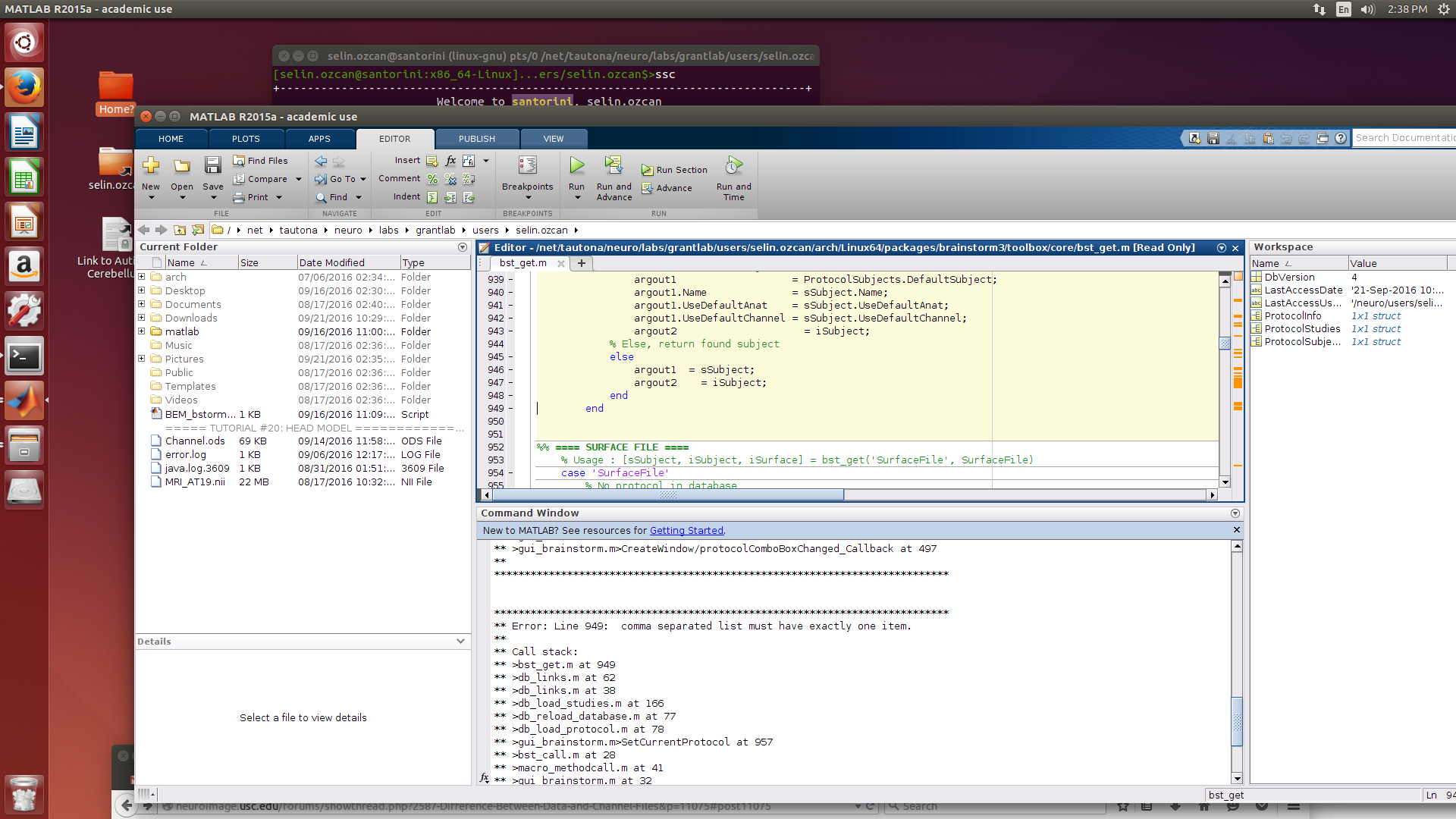Click the Run and Advance icon
Viewport: 1456px width, 819px height.
613,165
